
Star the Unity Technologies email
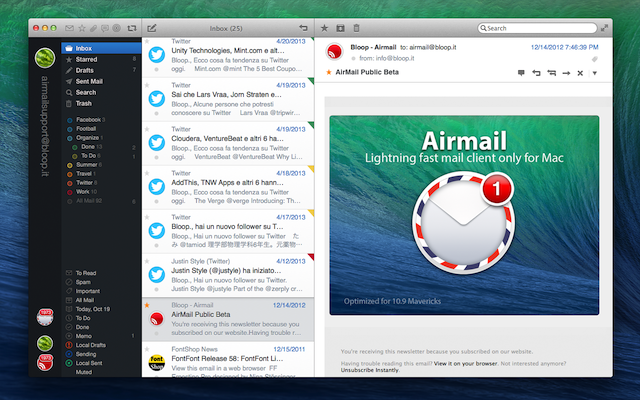click(147, 41)
